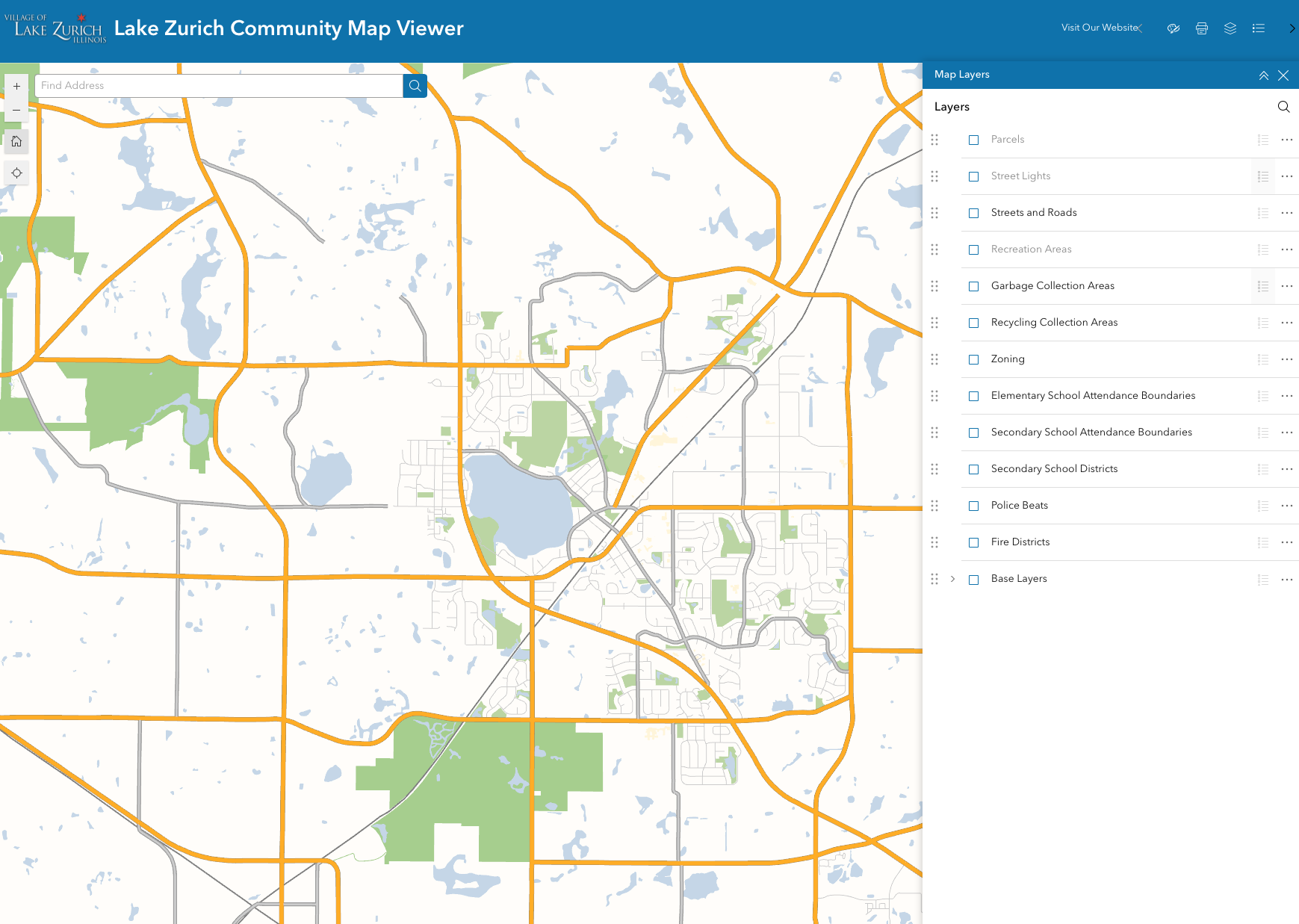Enable the Police Beats layer
The width and height of the screenshot is (1299, 924).
(973, 506)
